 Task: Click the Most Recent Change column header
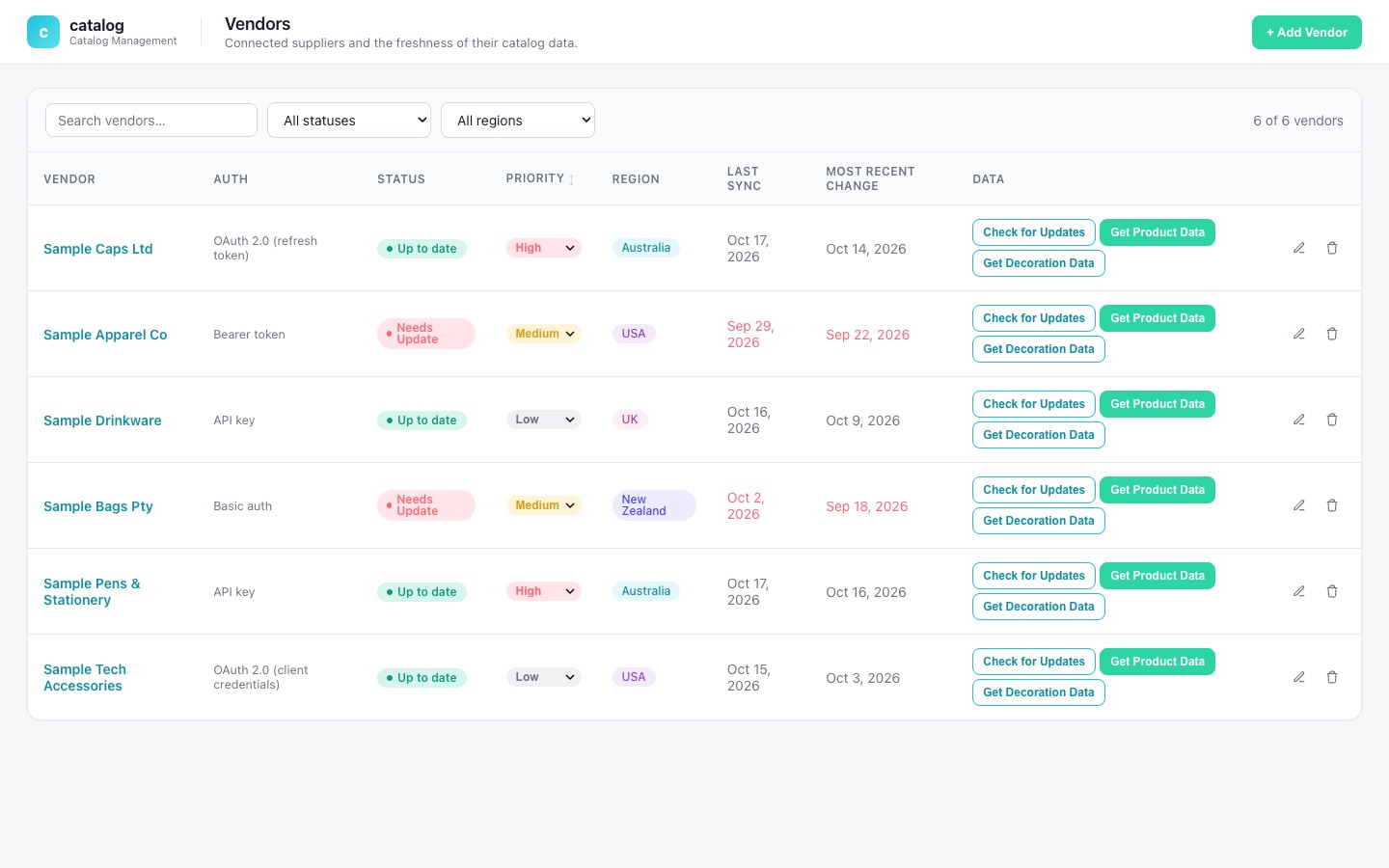click(870, 178)
